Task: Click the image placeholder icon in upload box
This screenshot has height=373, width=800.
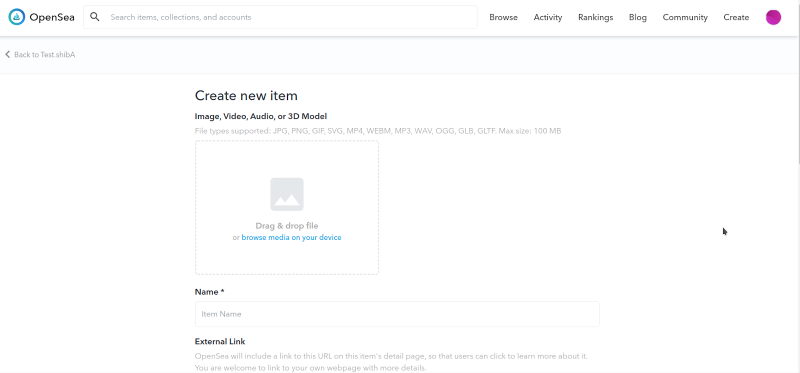Action: click(x=287, y=194)
